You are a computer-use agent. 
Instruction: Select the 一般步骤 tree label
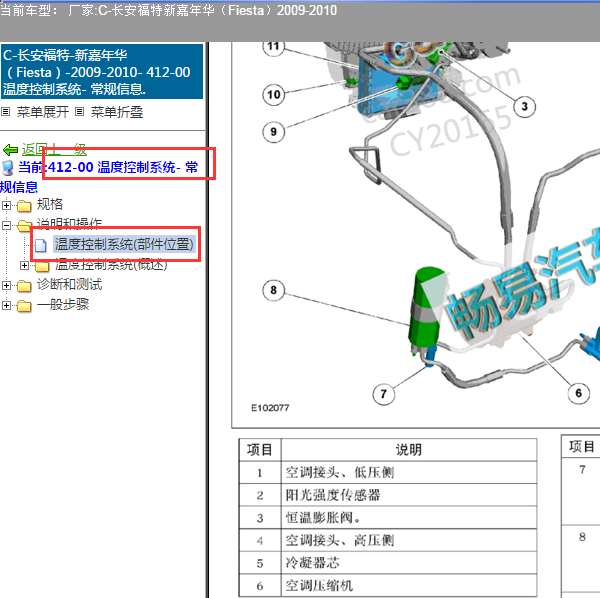pos(63,304)
